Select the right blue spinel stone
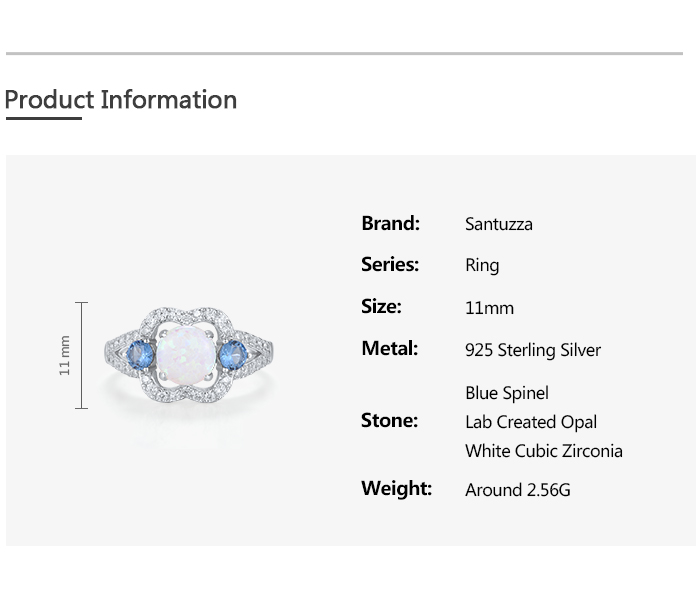This screenshot has height=607, width=700. [x=233, y=353]
